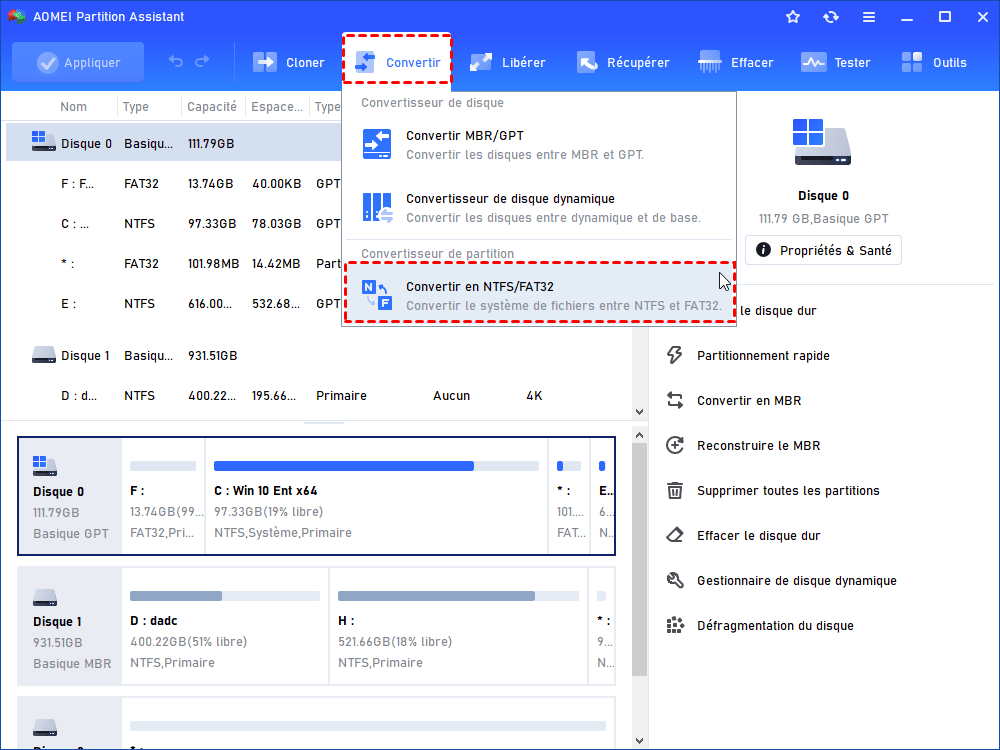
Task: Select D: NTFS 400.22 partition row
Action: pyautogui.click(x=319, y=396)
